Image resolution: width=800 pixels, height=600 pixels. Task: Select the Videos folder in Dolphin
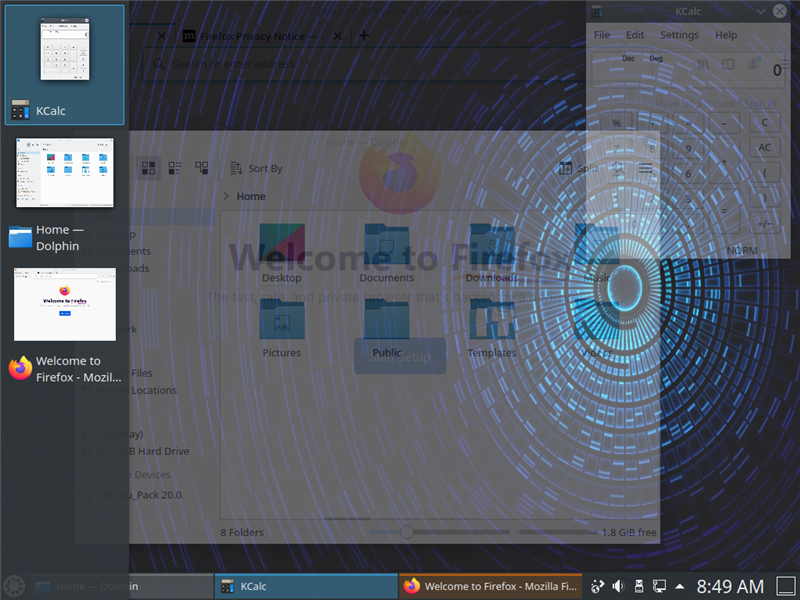pos(596,328)
